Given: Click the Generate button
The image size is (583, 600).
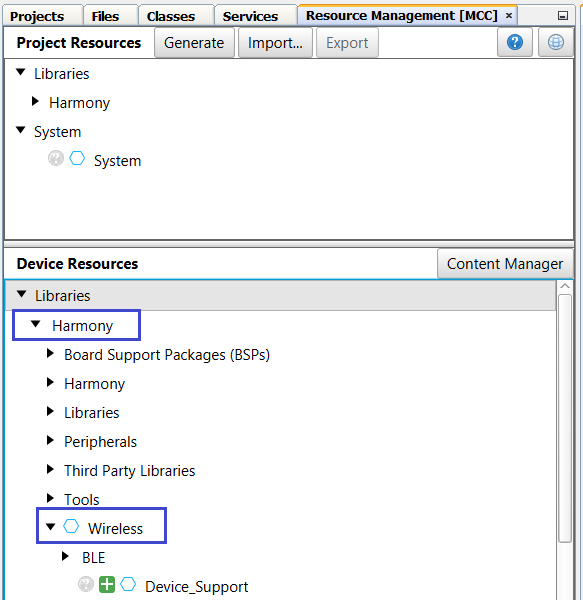Looking at the screenshot, I should pos(194,43).
